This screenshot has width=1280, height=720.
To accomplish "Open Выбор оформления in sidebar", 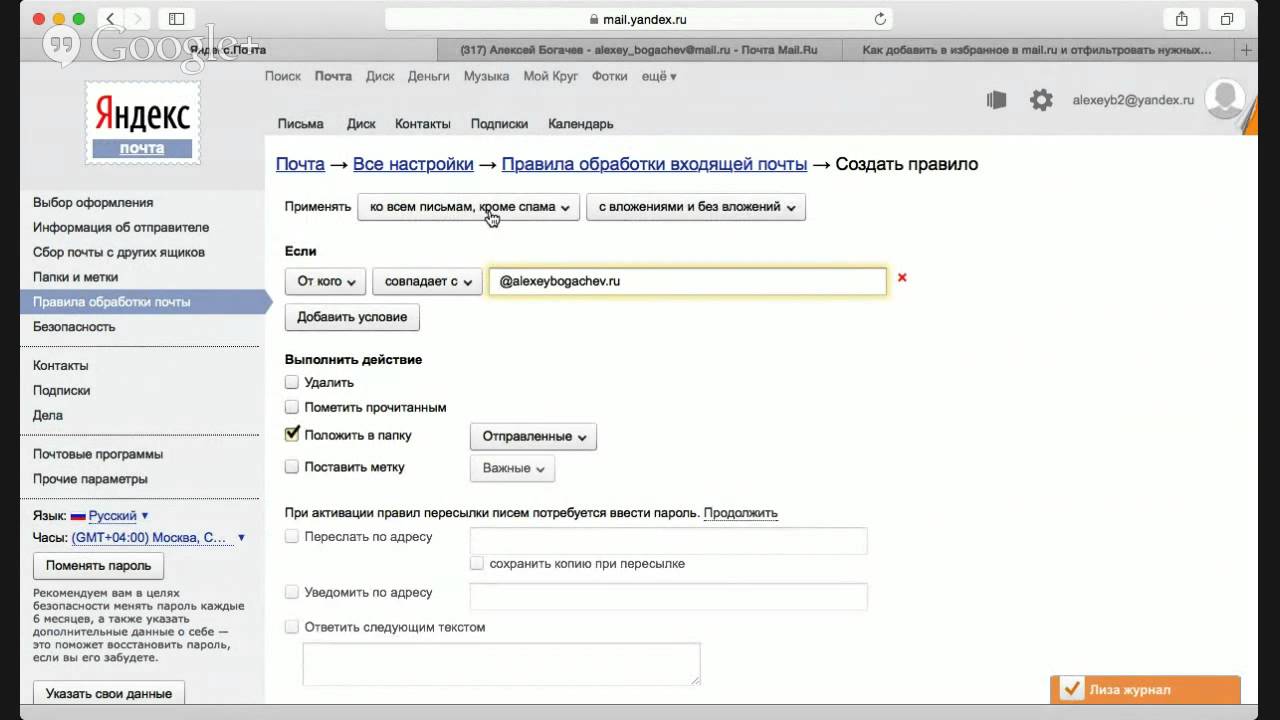I will pyautogui.click(x=93, y=202).
